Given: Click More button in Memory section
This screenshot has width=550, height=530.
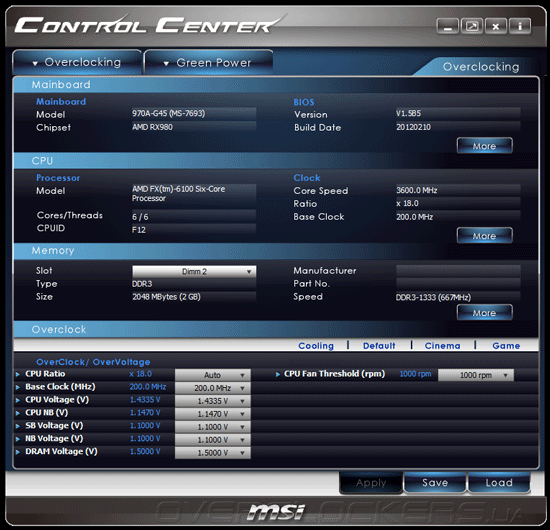Looking at the screenshot, I should tap(484, 313).
